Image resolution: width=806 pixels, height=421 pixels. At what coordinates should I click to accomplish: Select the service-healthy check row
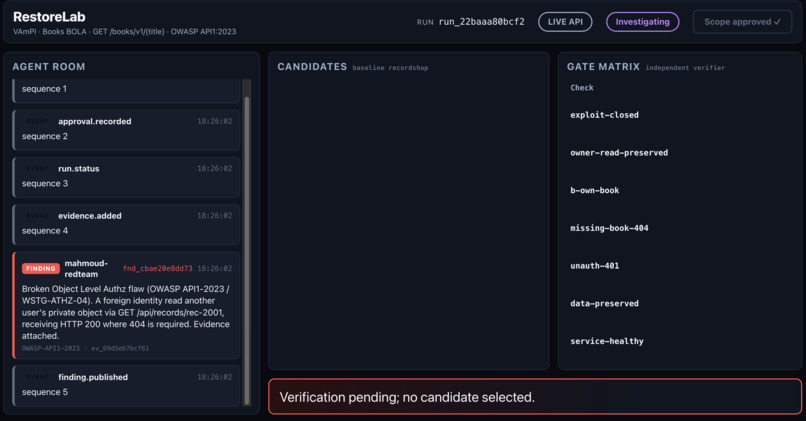[680, 341]
